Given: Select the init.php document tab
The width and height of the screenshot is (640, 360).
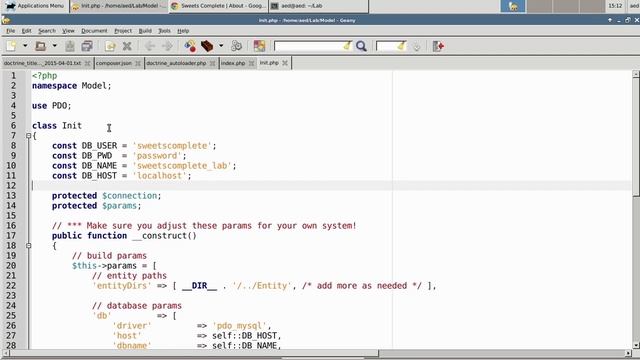Looking at the screenshot, I should (x=269, y=63).
